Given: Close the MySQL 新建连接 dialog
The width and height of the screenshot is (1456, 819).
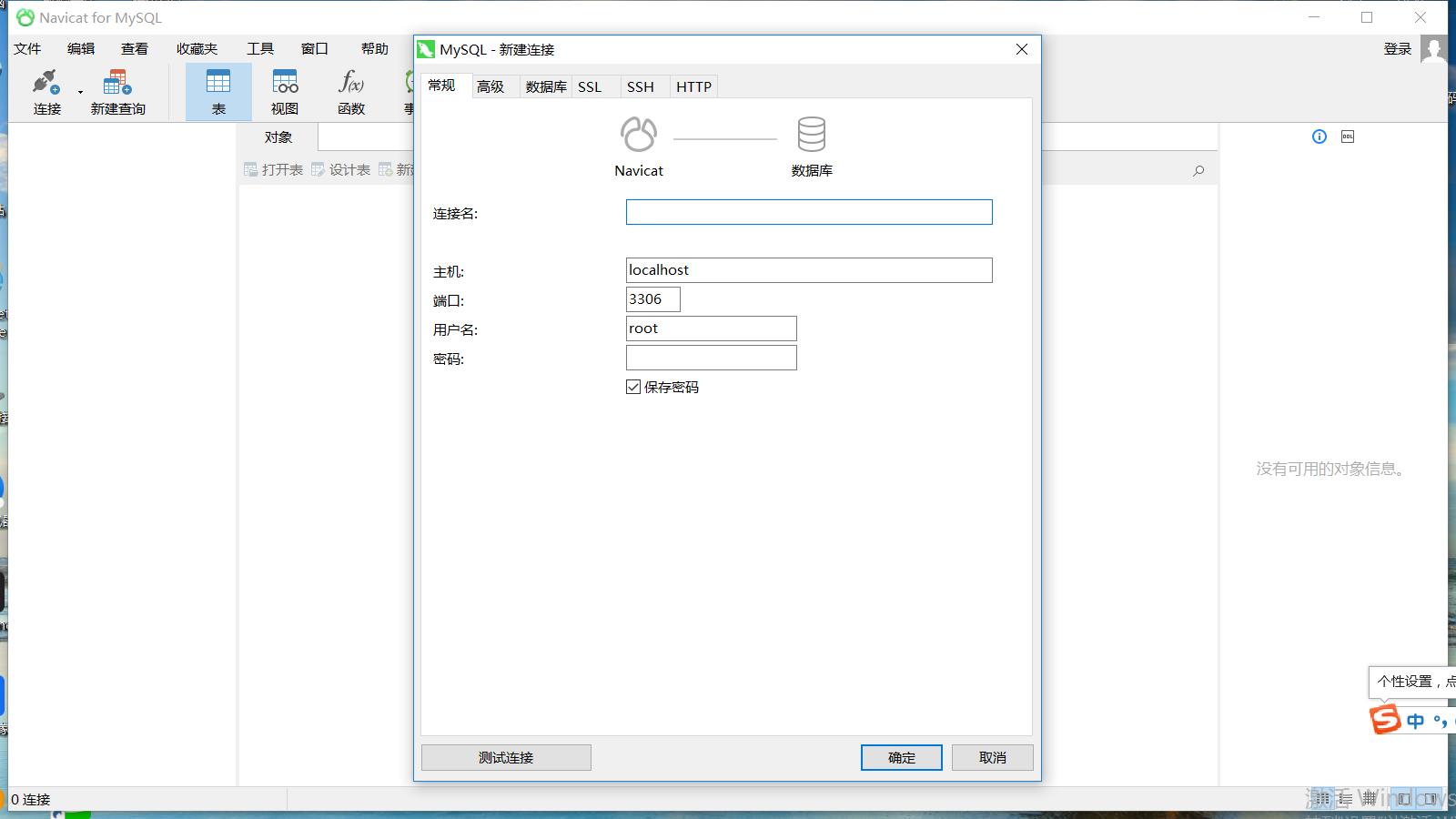Looking at the screenshot, I should (1022, 49).
